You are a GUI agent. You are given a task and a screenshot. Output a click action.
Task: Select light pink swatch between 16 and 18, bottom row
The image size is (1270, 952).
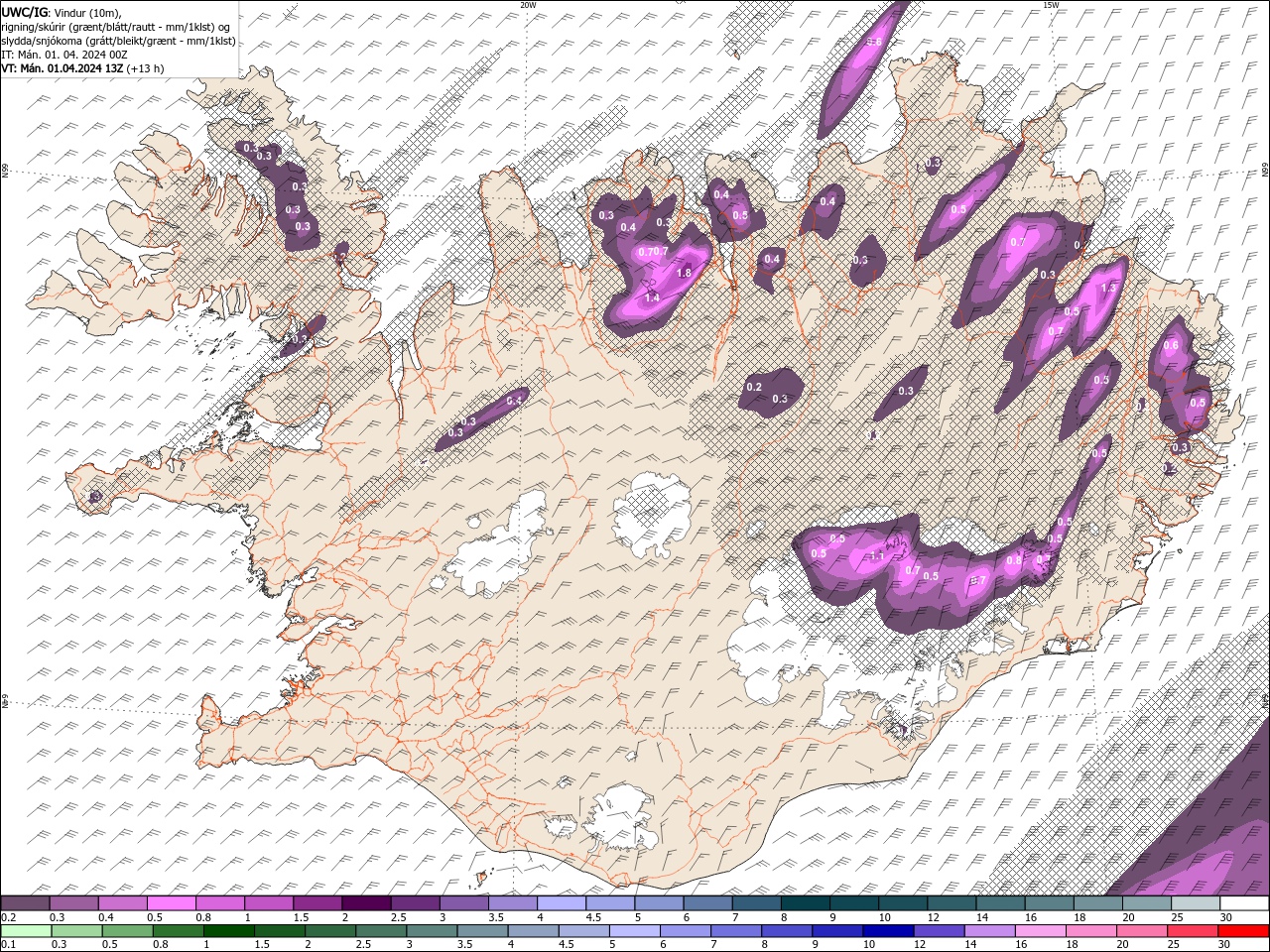click(x=1040, y=931)
